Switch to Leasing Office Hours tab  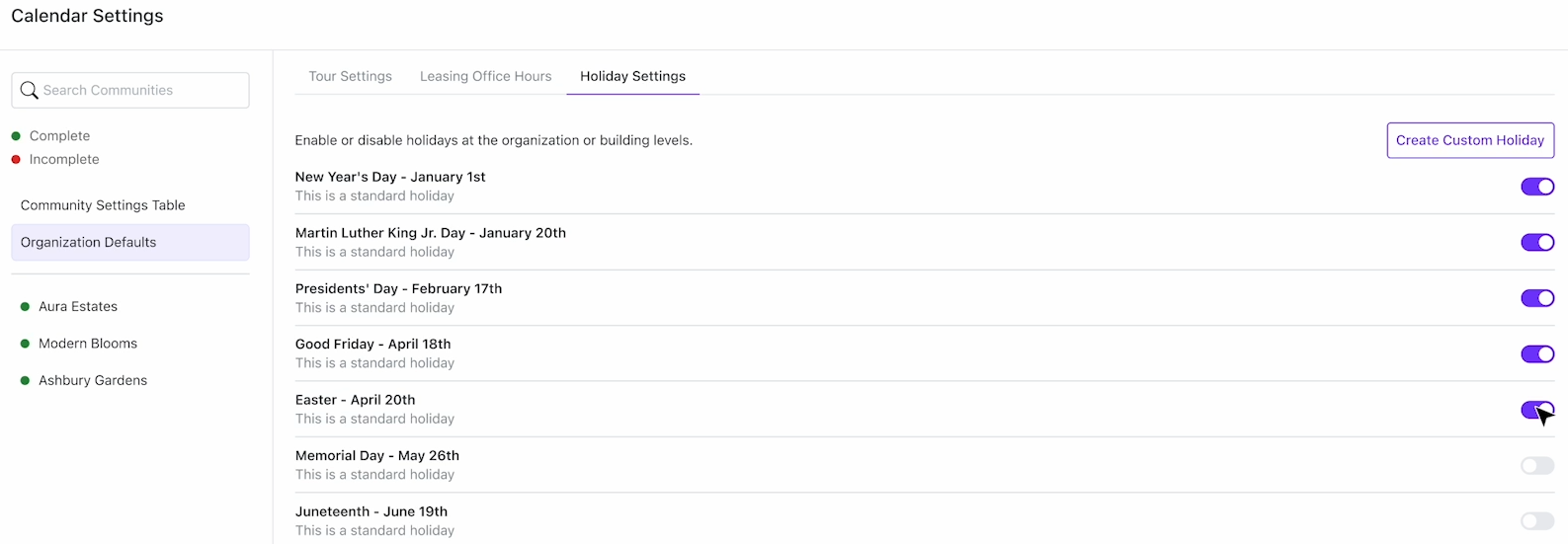point(485,76)
